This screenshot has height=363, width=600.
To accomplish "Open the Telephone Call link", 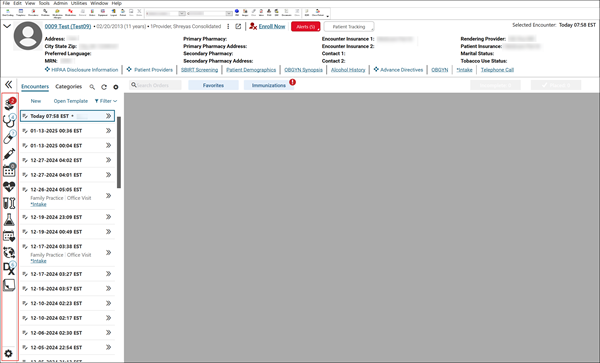I will (497, 70).
